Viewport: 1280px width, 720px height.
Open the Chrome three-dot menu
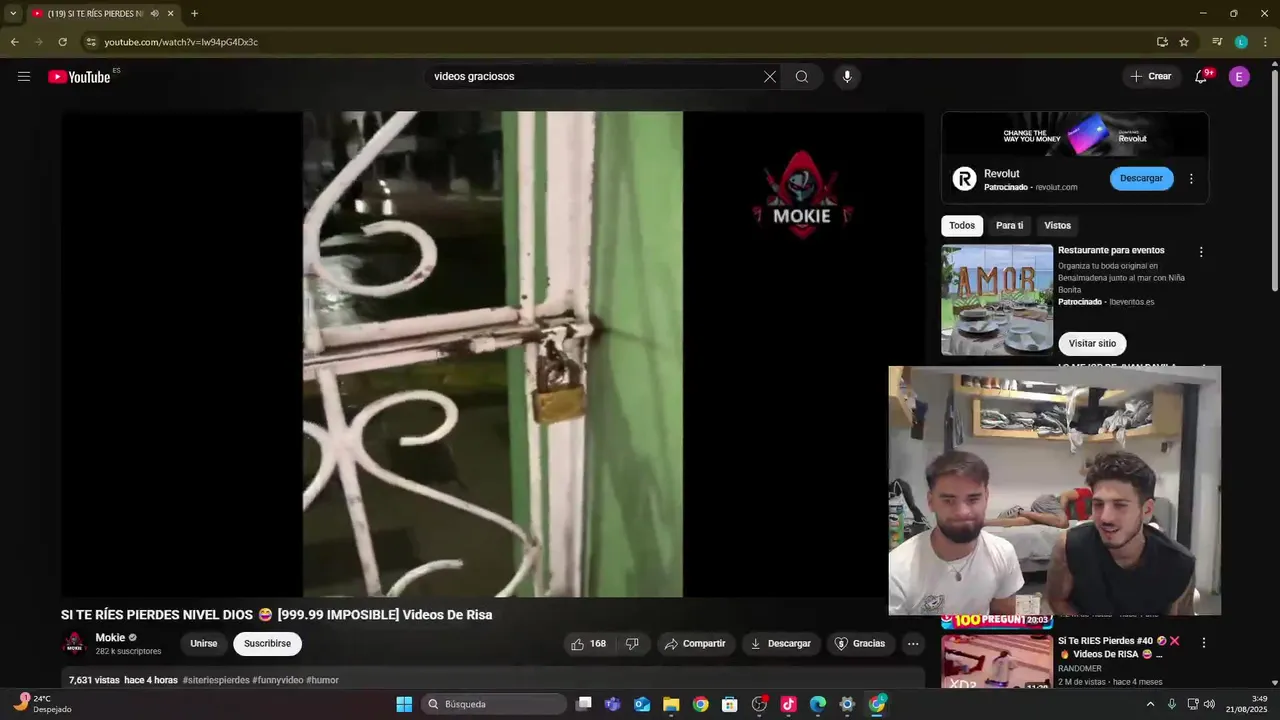click(x=1264, y=42)
